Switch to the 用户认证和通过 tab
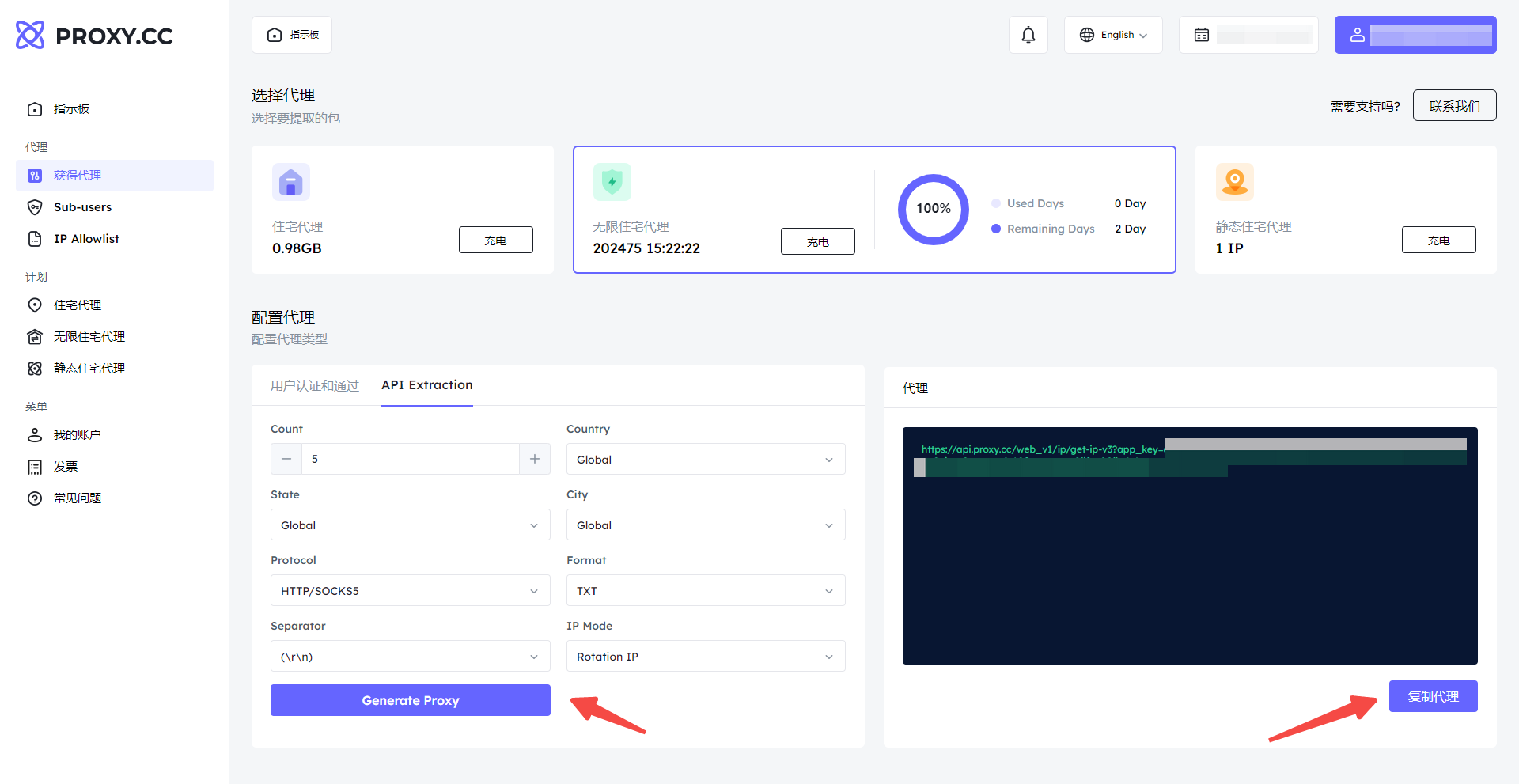 coord(315,385)
